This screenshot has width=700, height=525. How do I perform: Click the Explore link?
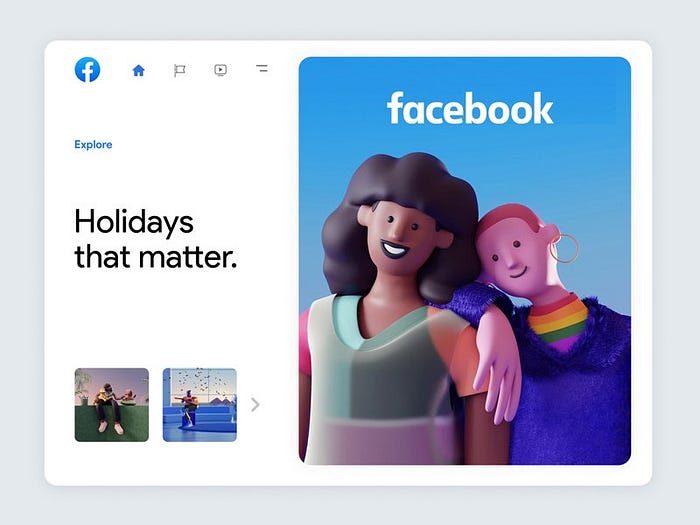point(93,145)
